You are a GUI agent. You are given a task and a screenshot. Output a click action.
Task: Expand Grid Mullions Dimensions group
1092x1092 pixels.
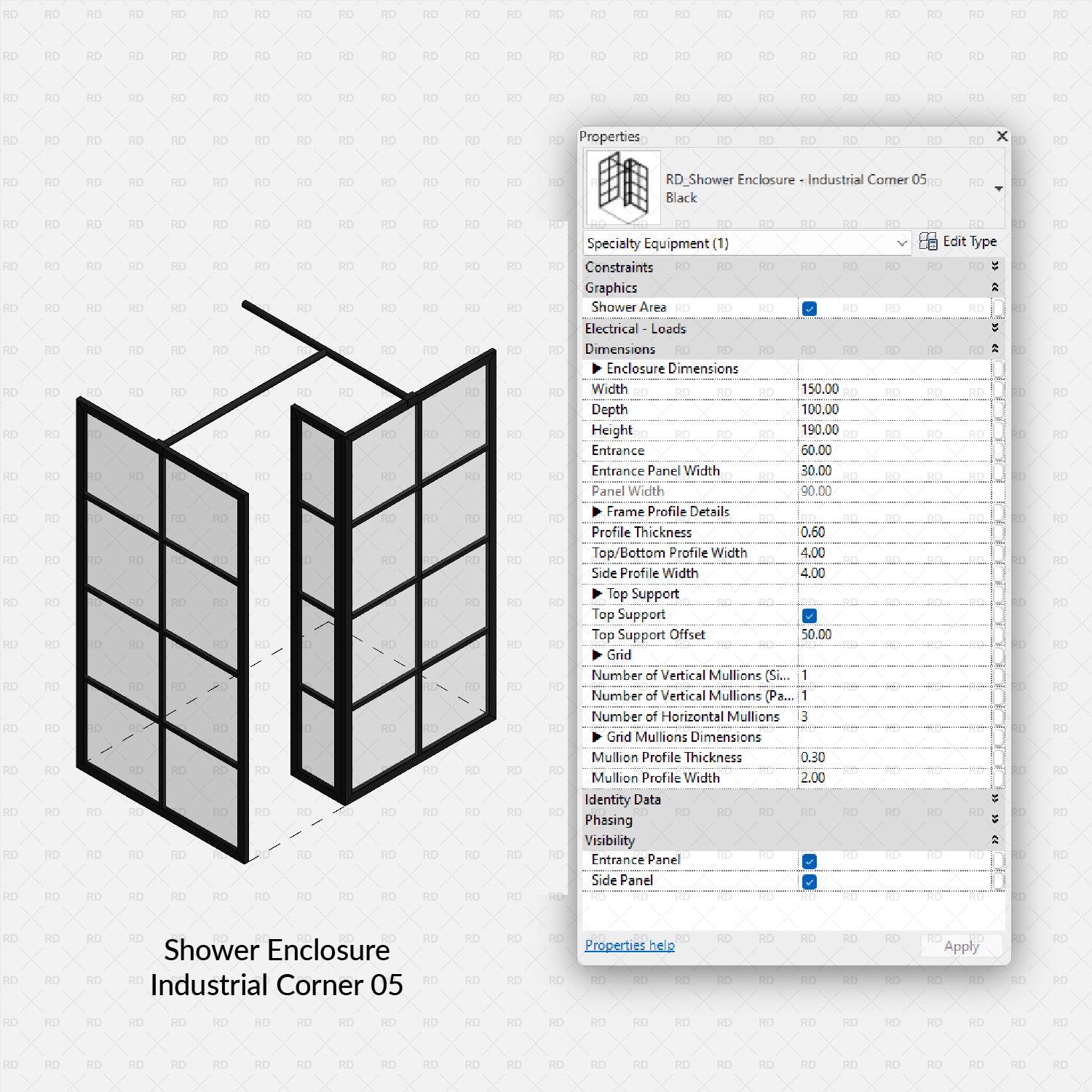pos(598,737)
